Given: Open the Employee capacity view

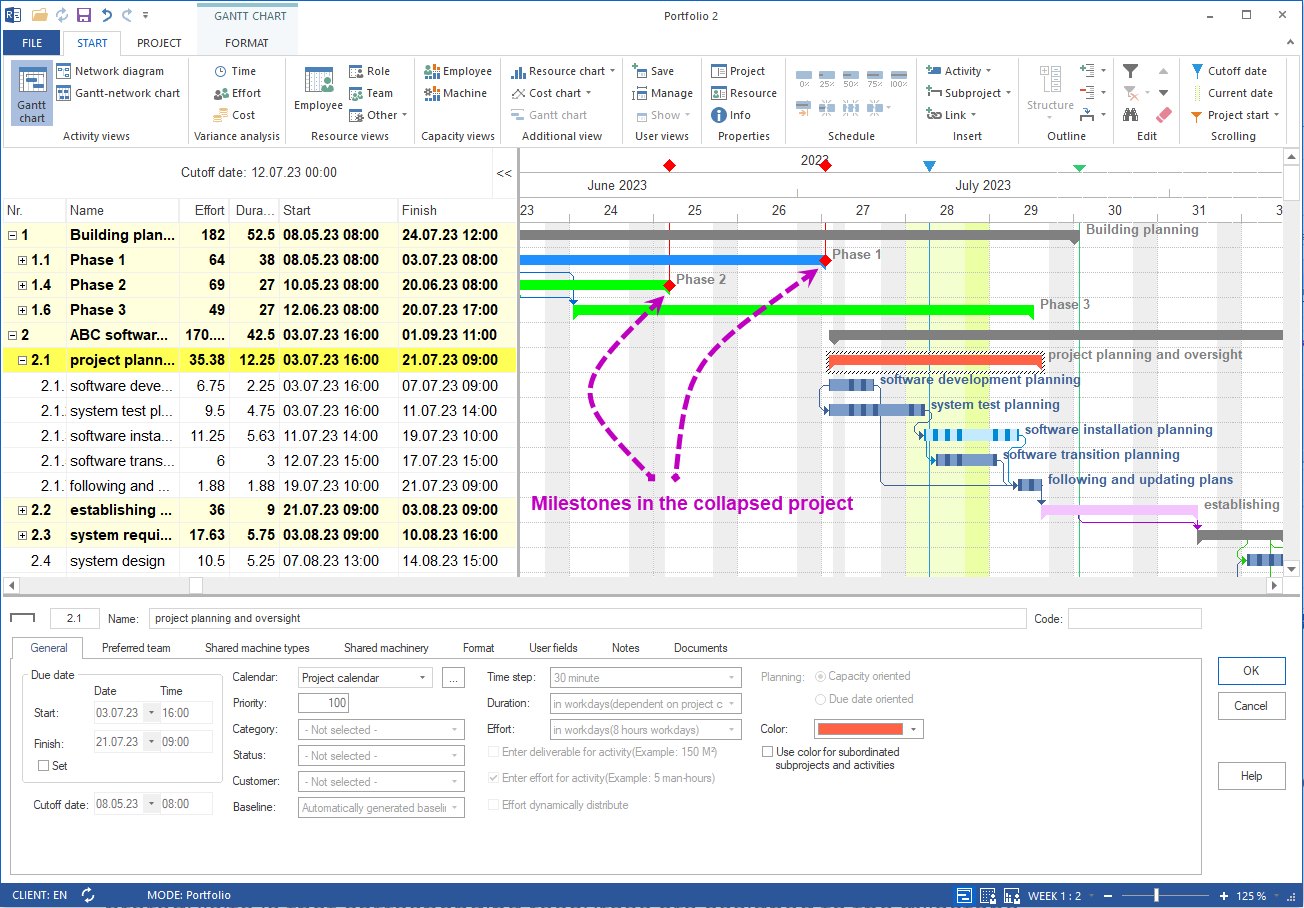Looking at the screenshot, I should click(458, 71).
